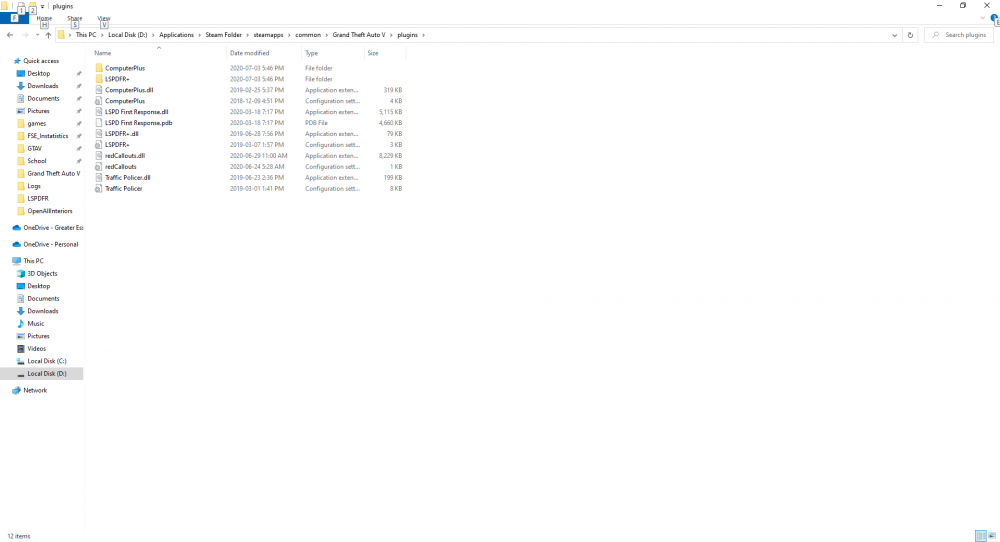Open pinned Downloads under Quick access
Image resolution: width=1000 pixels, height=542 pixels.
pos(42,86)
